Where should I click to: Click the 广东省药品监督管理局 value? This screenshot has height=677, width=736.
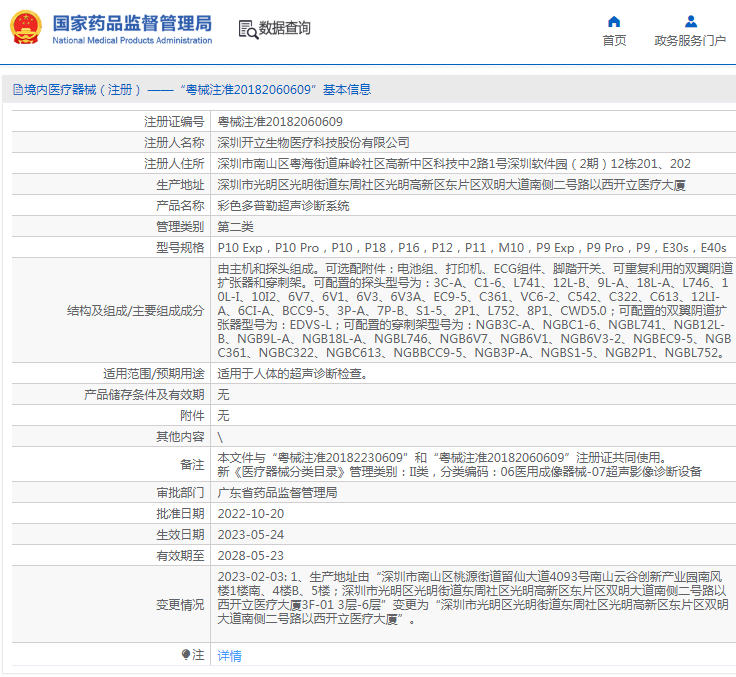click(277, 493)
